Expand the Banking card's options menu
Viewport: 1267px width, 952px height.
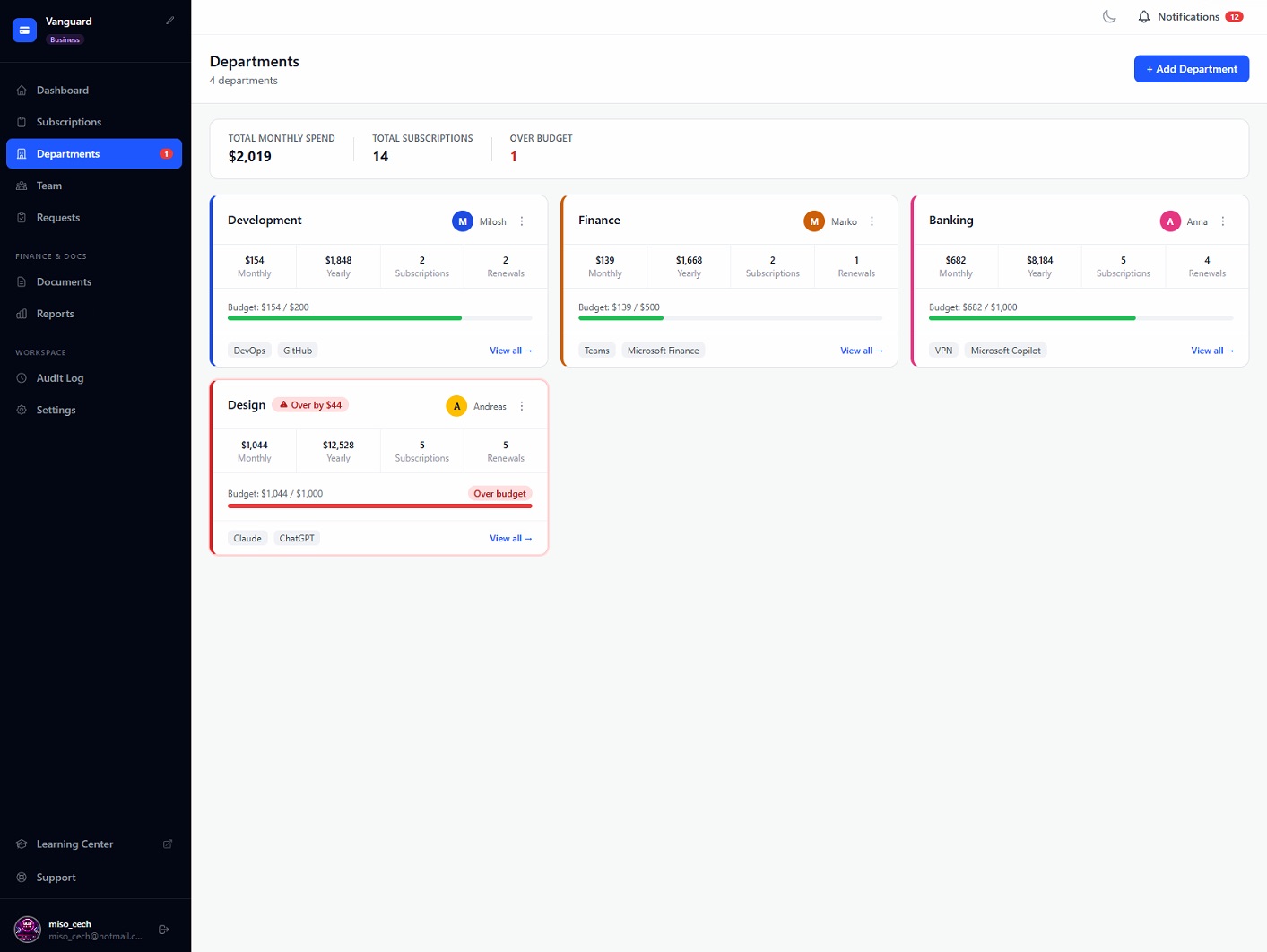1223,221
